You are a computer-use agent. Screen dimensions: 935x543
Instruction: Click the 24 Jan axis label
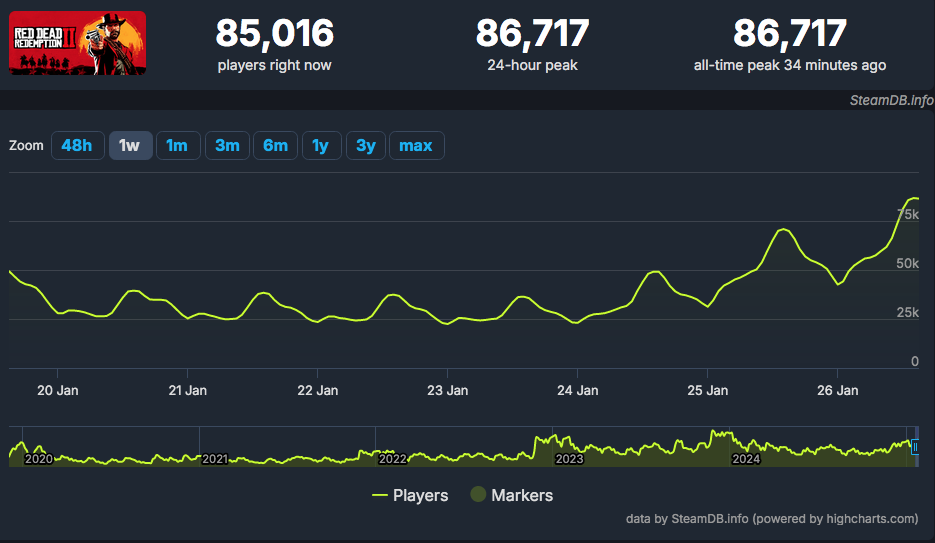point(578,390)
